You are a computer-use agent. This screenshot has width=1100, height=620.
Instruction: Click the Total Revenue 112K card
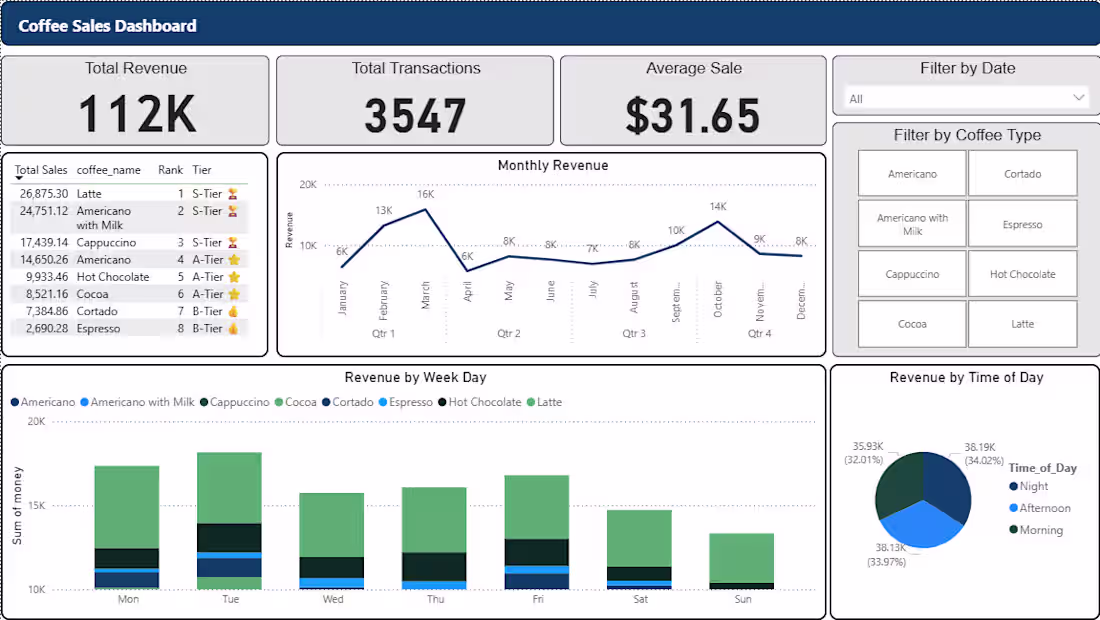(x=135, y=100)
